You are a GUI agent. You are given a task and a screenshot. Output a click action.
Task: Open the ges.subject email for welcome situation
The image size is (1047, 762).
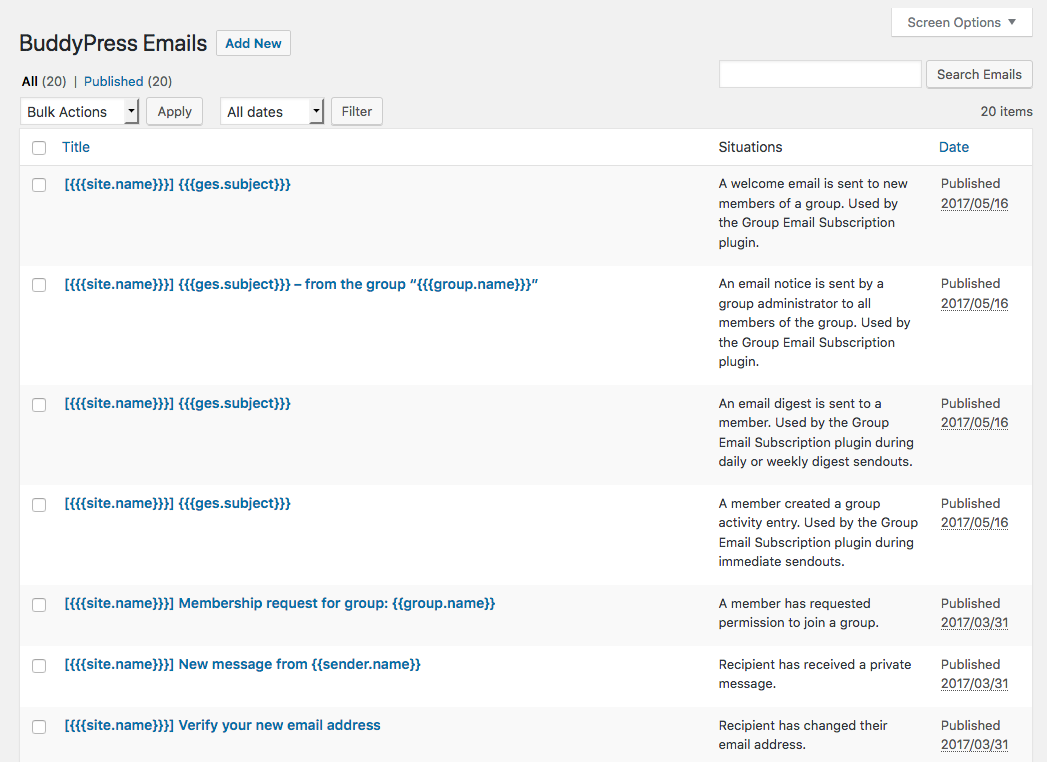click(178, 184)
